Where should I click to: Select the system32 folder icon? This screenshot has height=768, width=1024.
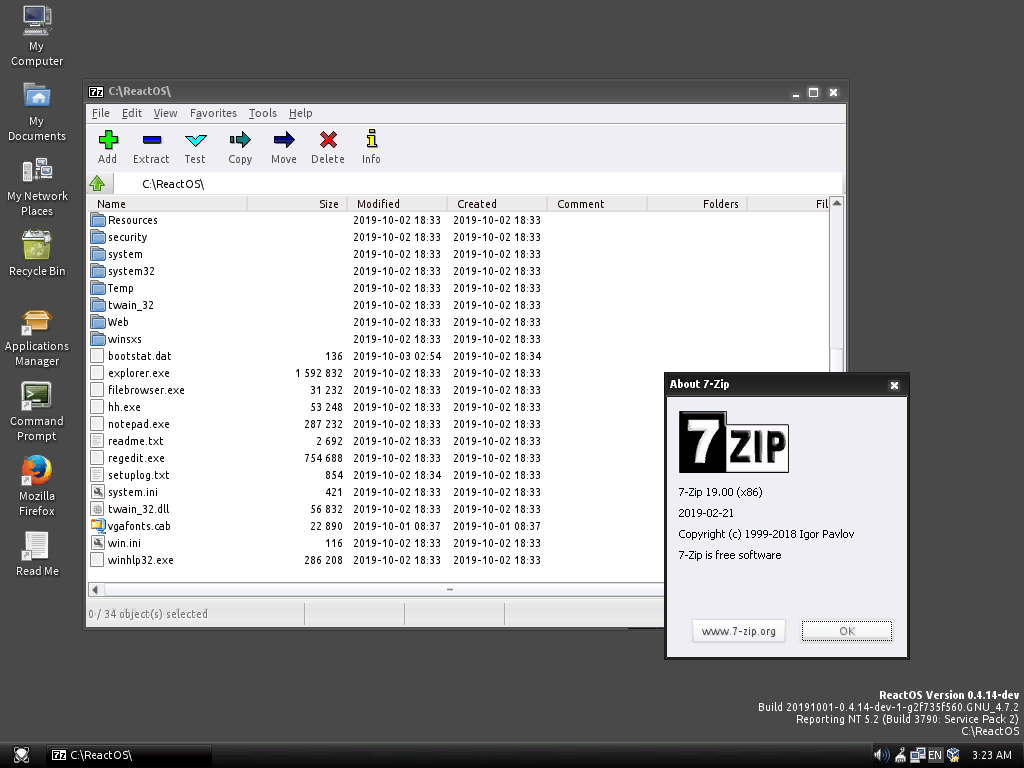pyautogui.click(x=98, y=271)
